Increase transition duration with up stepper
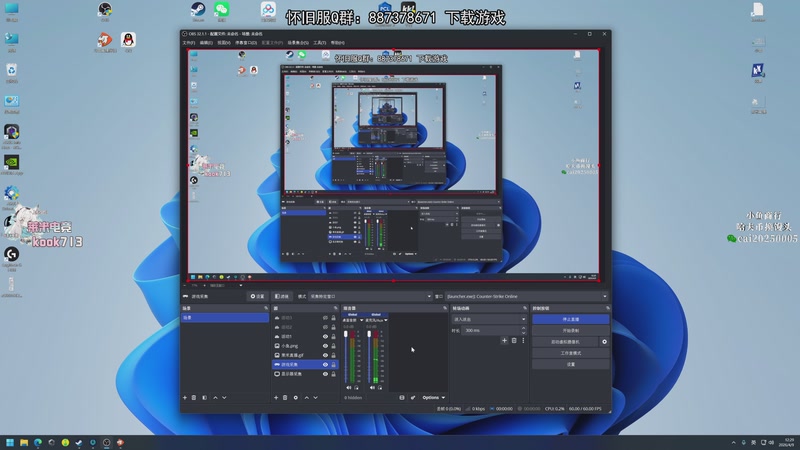 tap(523, 329)
